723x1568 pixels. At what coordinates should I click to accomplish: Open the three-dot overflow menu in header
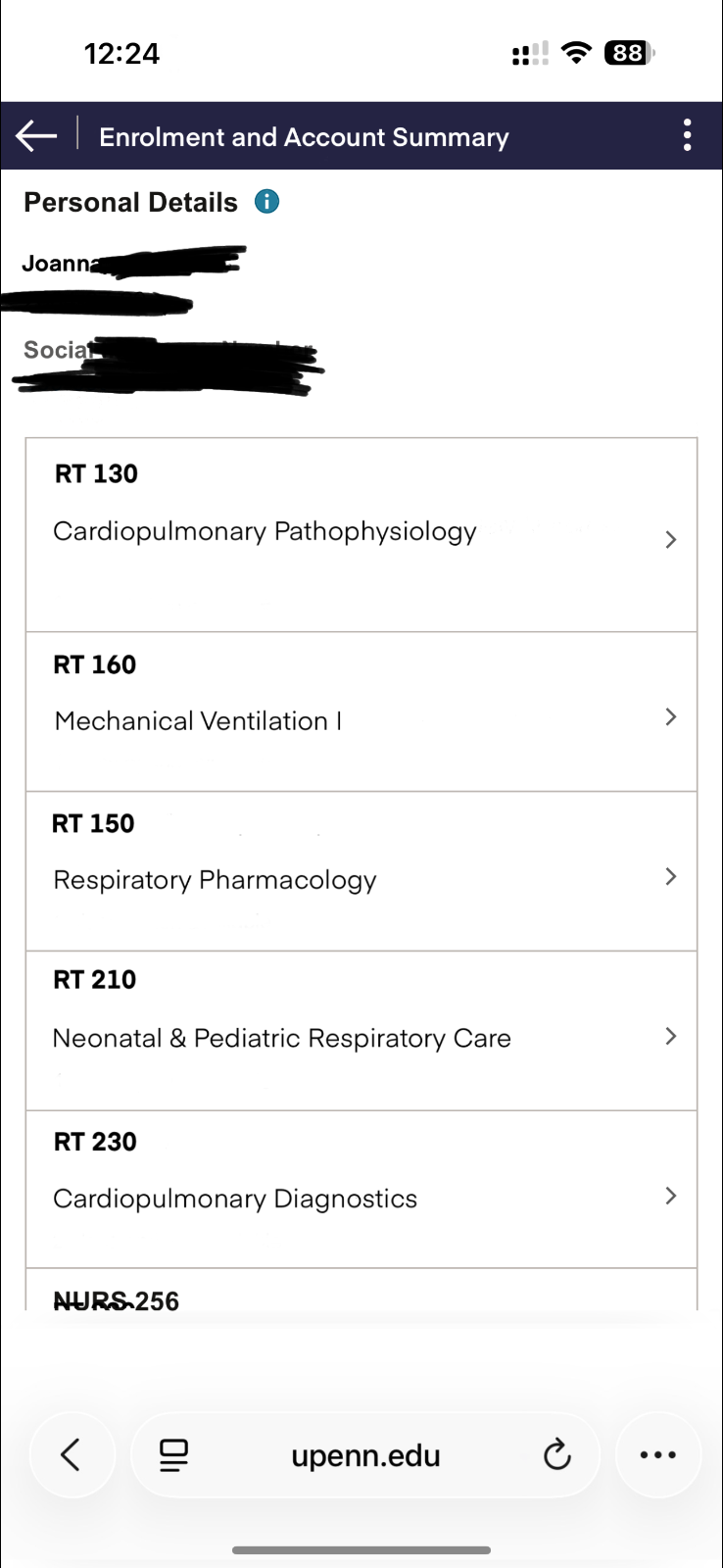tap(688, 135)
